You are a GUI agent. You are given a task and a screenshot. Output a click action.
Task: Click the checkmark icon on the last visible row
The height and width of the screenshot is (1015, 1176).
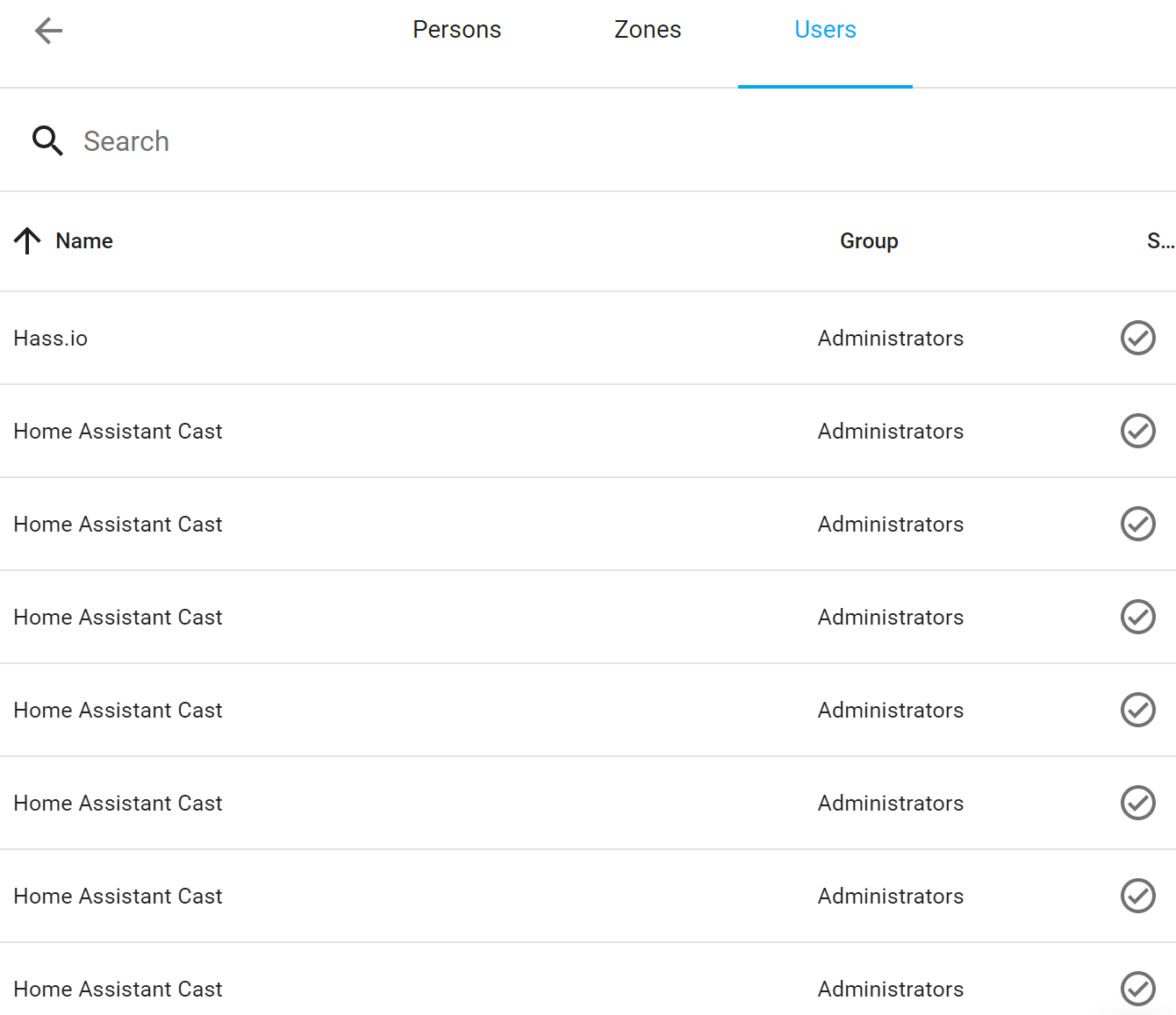1137,989
